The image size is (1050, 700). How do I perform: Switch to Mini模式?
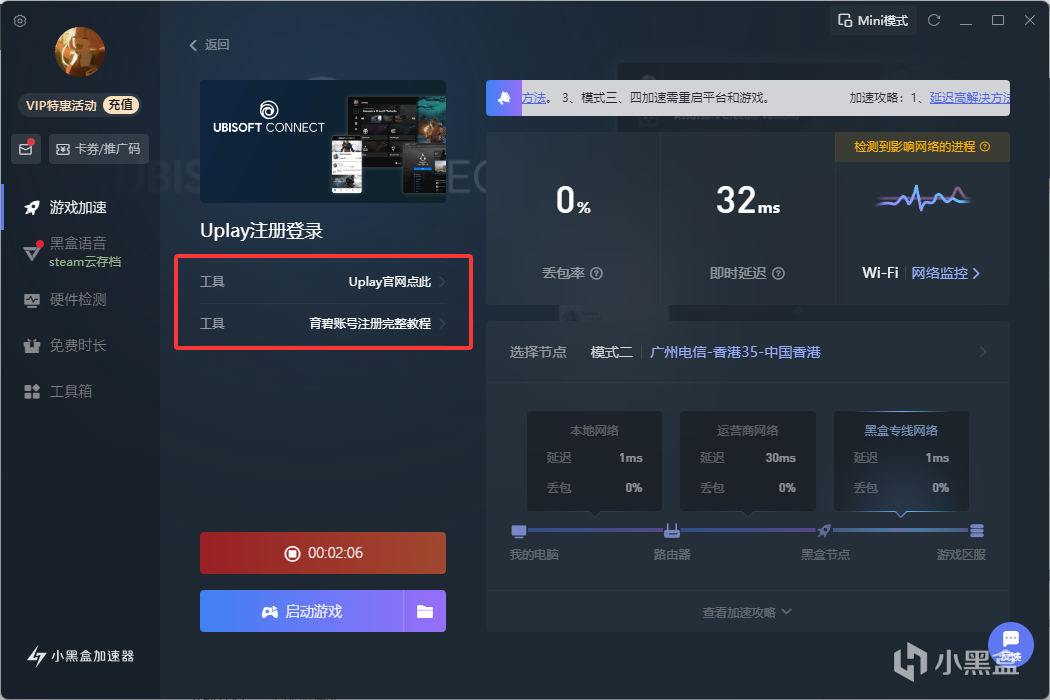[x=873, y=21]
